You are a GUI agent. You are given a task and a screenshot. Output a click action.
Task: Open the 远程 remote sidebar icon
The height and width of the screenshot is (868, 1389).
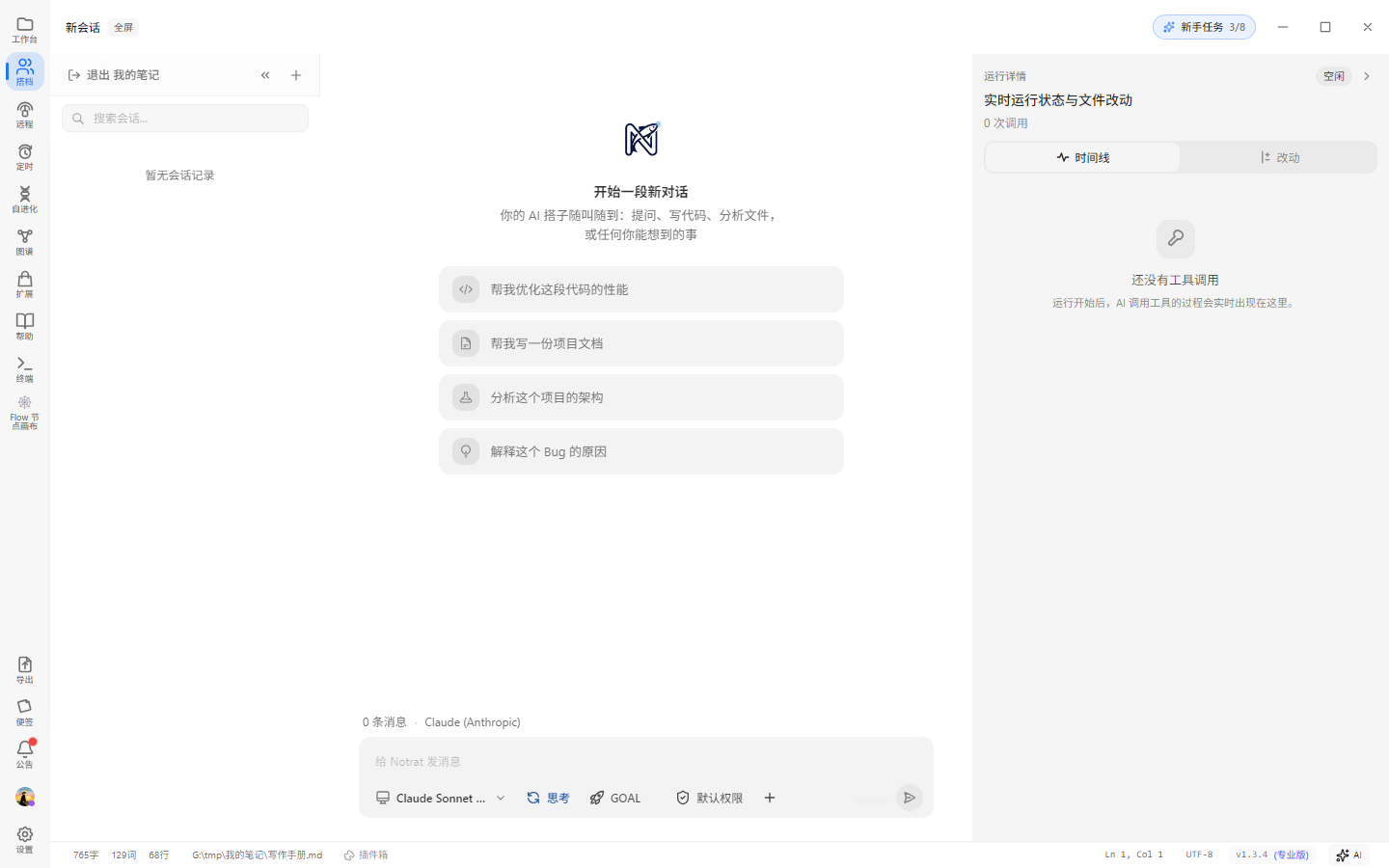pyautogui.click(x=25, y=115)
